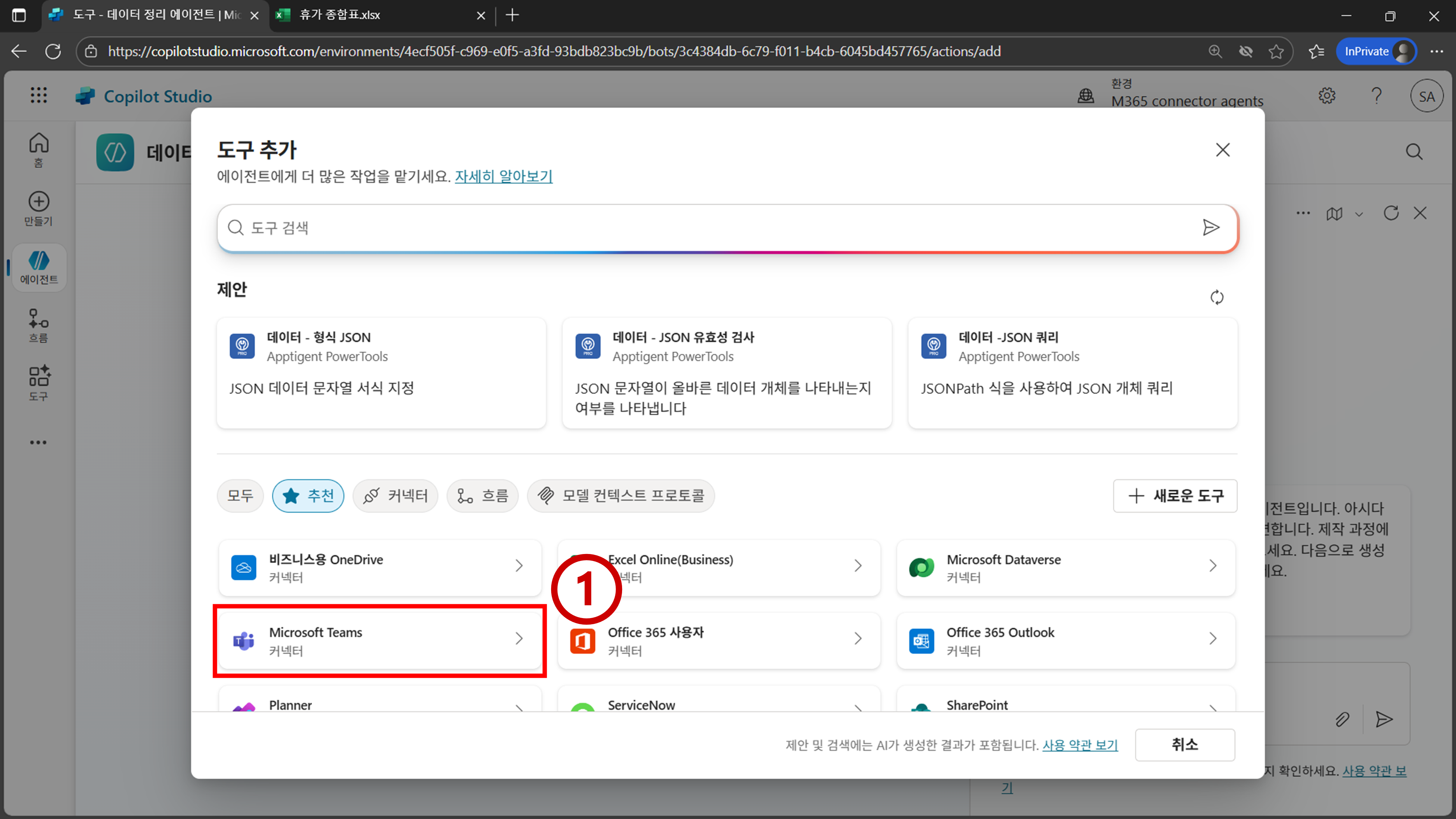Open the 자세히 알아보기 link

(503, 176)
